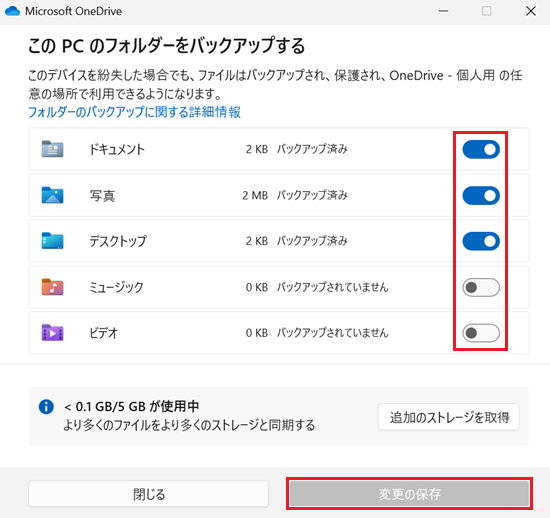Click バックアップされていません status in ミュージック row
Screen dimensions: 550x518
pos(333,287)
